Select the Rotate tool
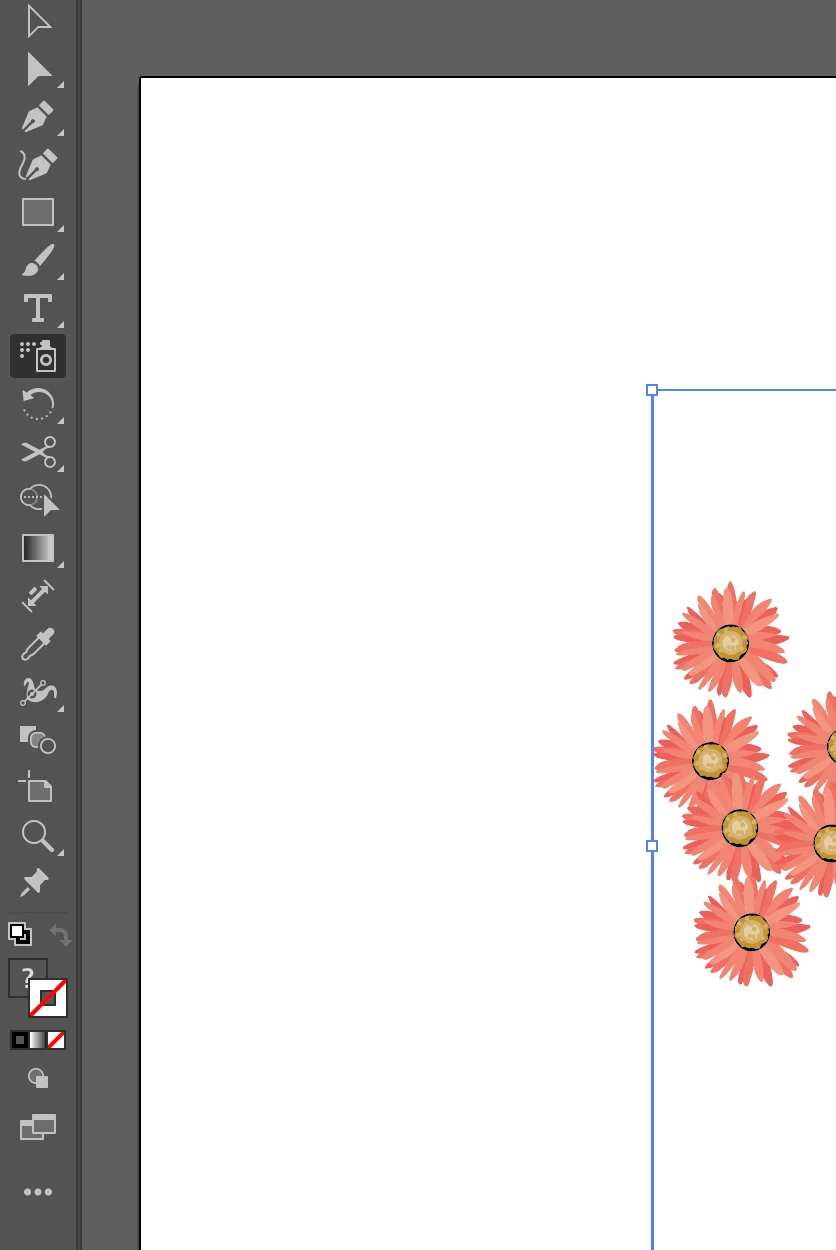The image size is (836, 1250). point(38,405)
